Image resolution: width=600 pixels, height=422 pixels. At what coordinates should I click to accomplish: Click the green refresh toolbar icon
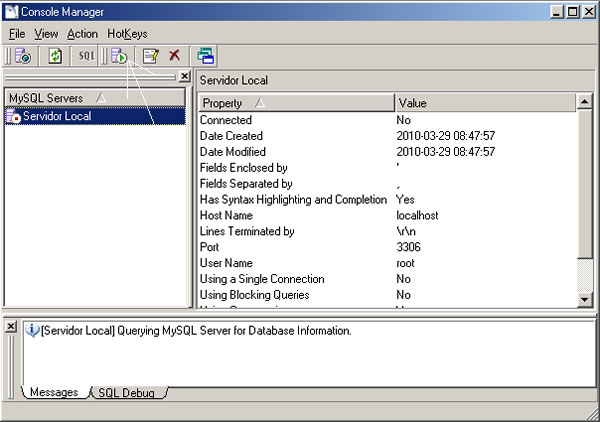click(55, 56)
